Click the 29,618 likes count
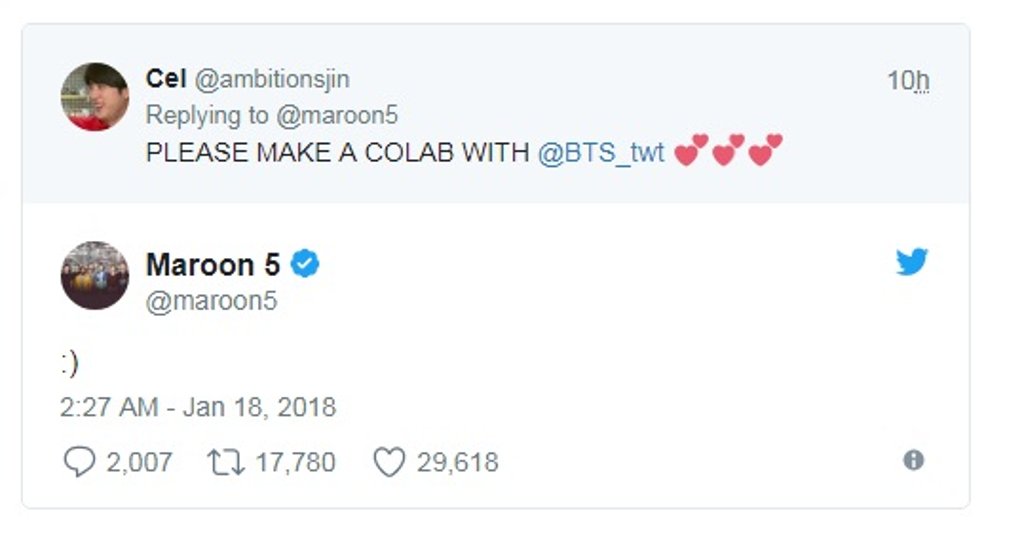This screenshot has width=1024, height=555. 457,462
